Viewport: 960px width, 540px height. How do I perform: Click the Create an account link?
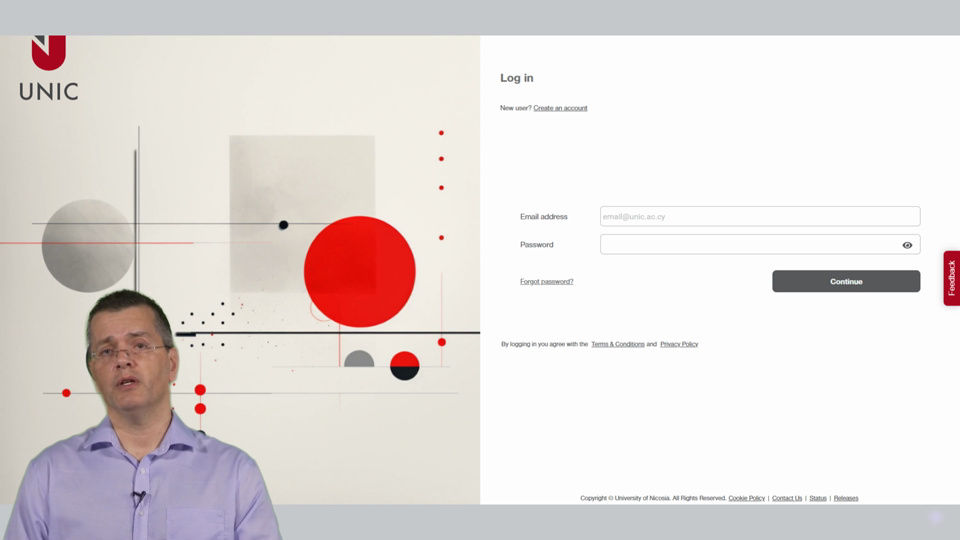(x=560, y=108)
